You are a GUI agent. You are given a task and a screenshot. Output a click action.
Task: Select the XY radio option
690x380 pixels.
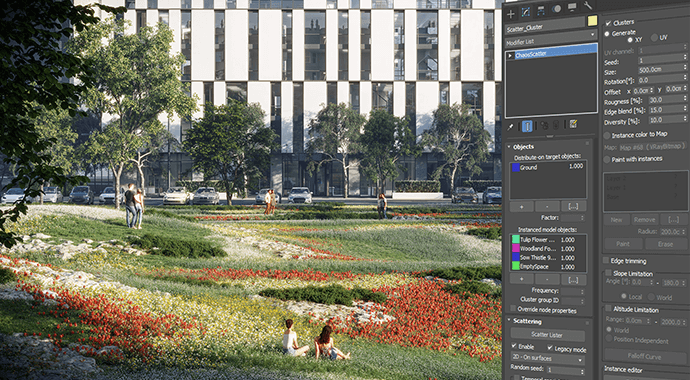(629, 40)
